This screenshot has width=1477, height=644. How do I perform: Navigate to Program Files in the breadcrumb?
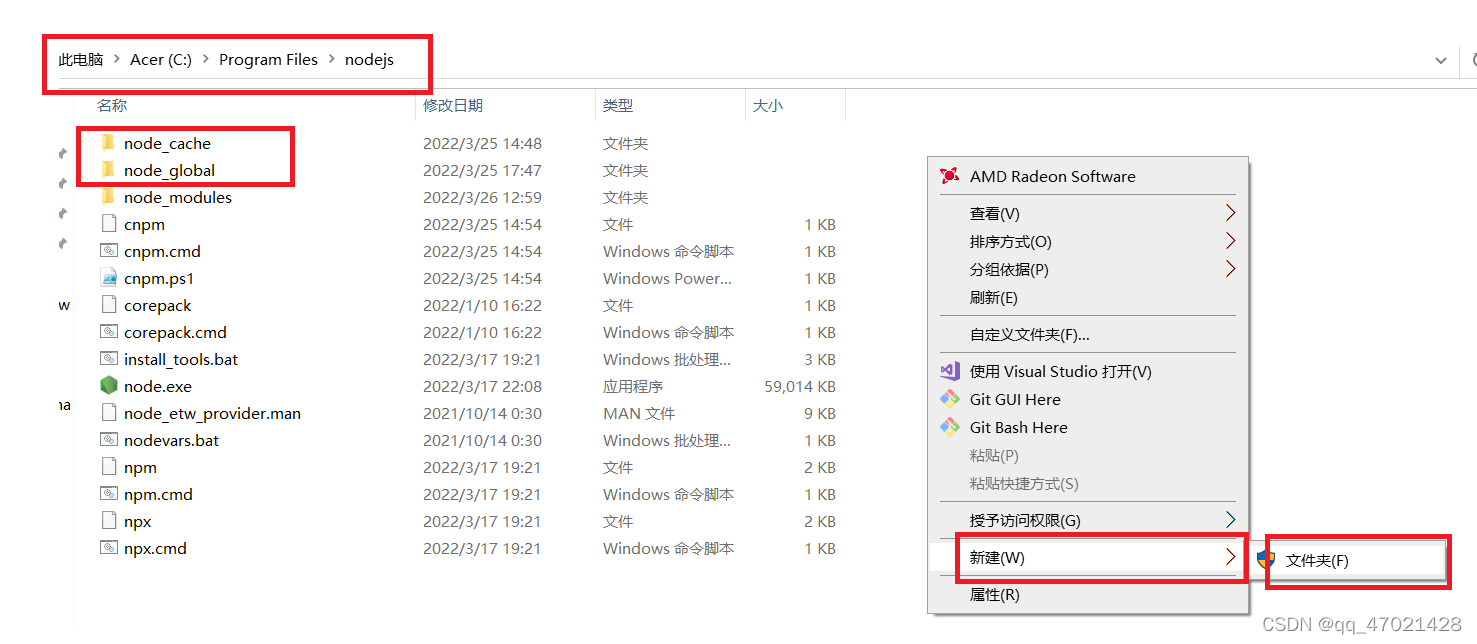[x=268, y=60]
